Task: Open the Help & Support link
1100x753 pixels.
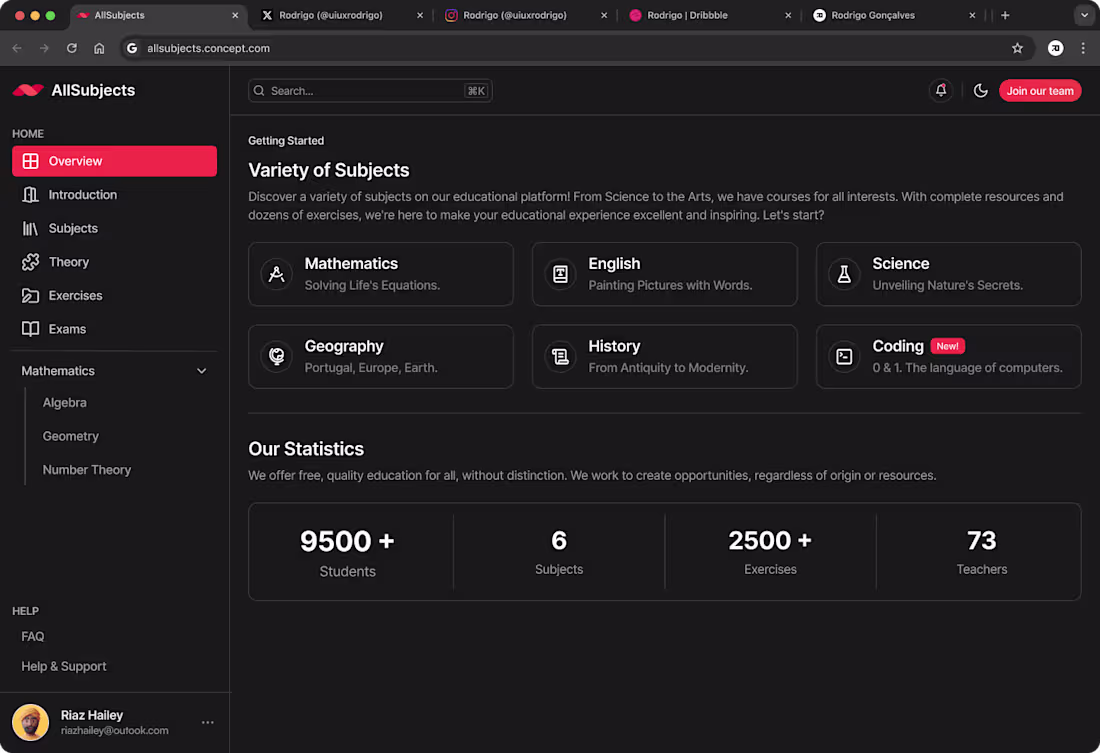Action: click(x=64, y=667)
